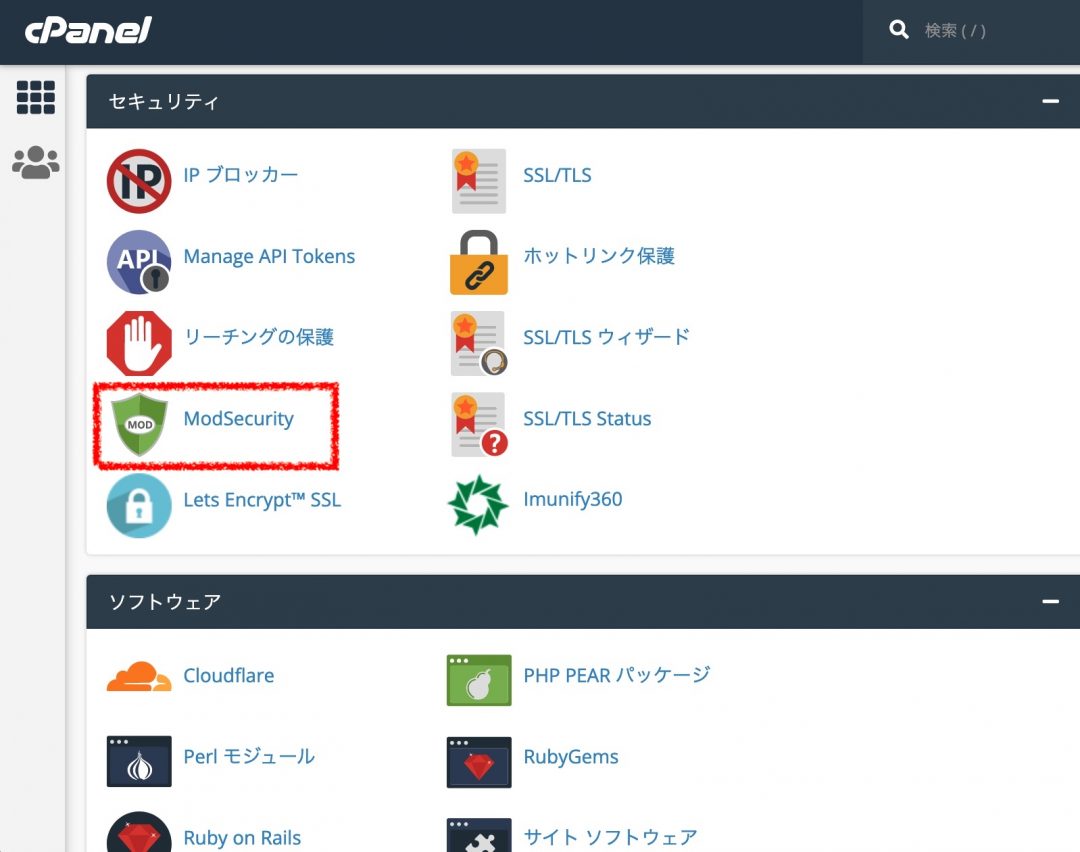Click the Lets Encrypt SSL padlock icon

[139, 505]
